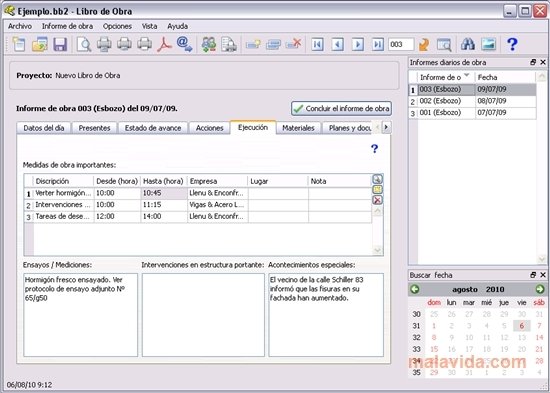
Task: Click the binoculars find icon
Action: point(468,44)
